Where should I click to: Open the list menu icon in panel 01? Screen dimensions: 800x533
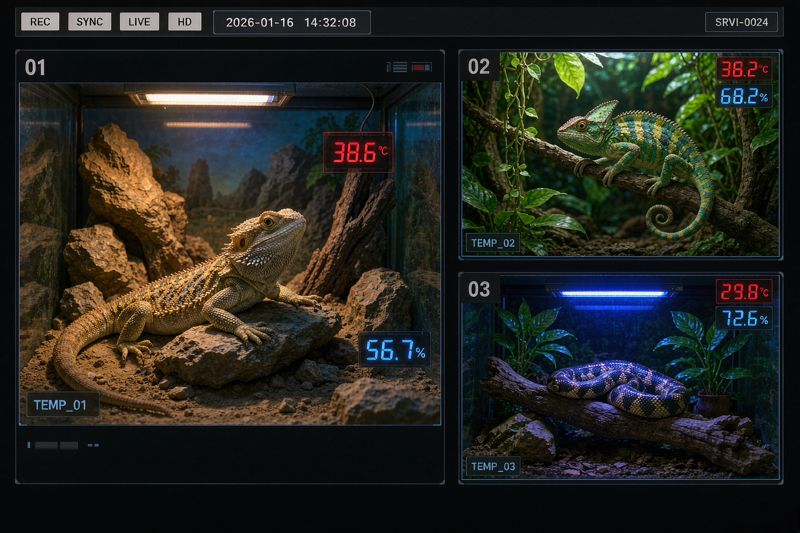point(400,67)
